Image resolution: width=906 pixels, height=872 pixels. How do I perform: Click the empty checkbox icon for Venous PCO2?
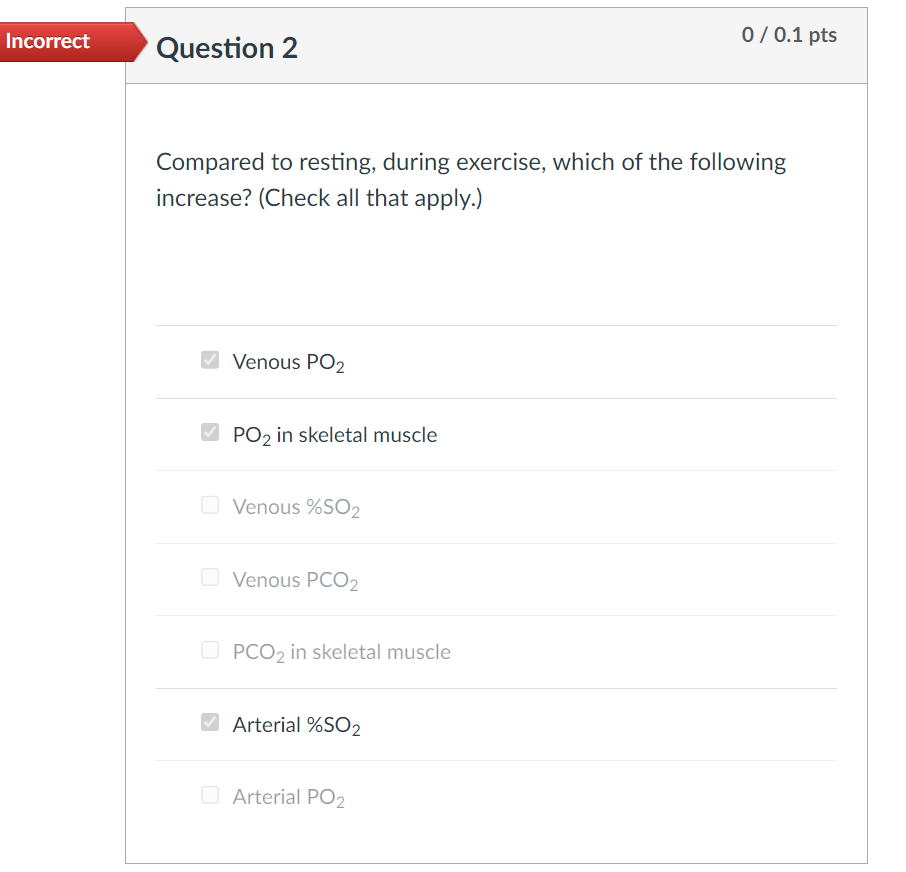[x=210, y=577]
